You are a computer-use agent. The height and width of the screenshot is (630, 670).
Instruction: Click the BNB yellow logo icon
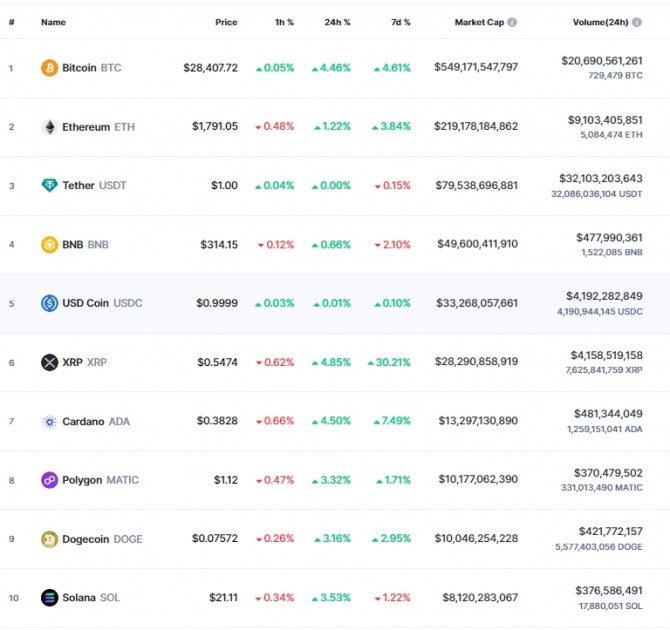pos(50,244)
